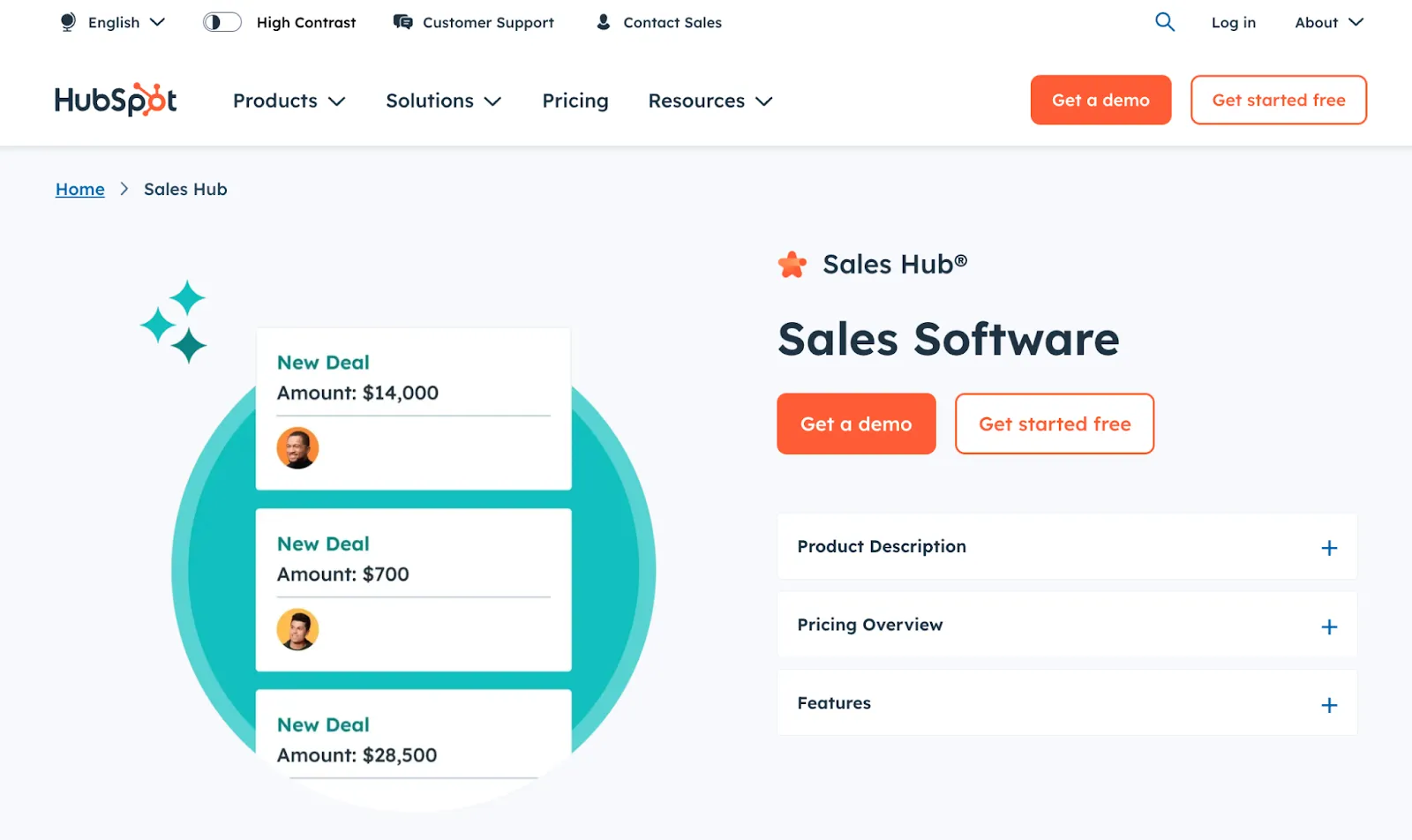Viewport: 1412px width, 840px height.
Task: Click the plus icon beside Product Description
Action: tap(1329, 548)
